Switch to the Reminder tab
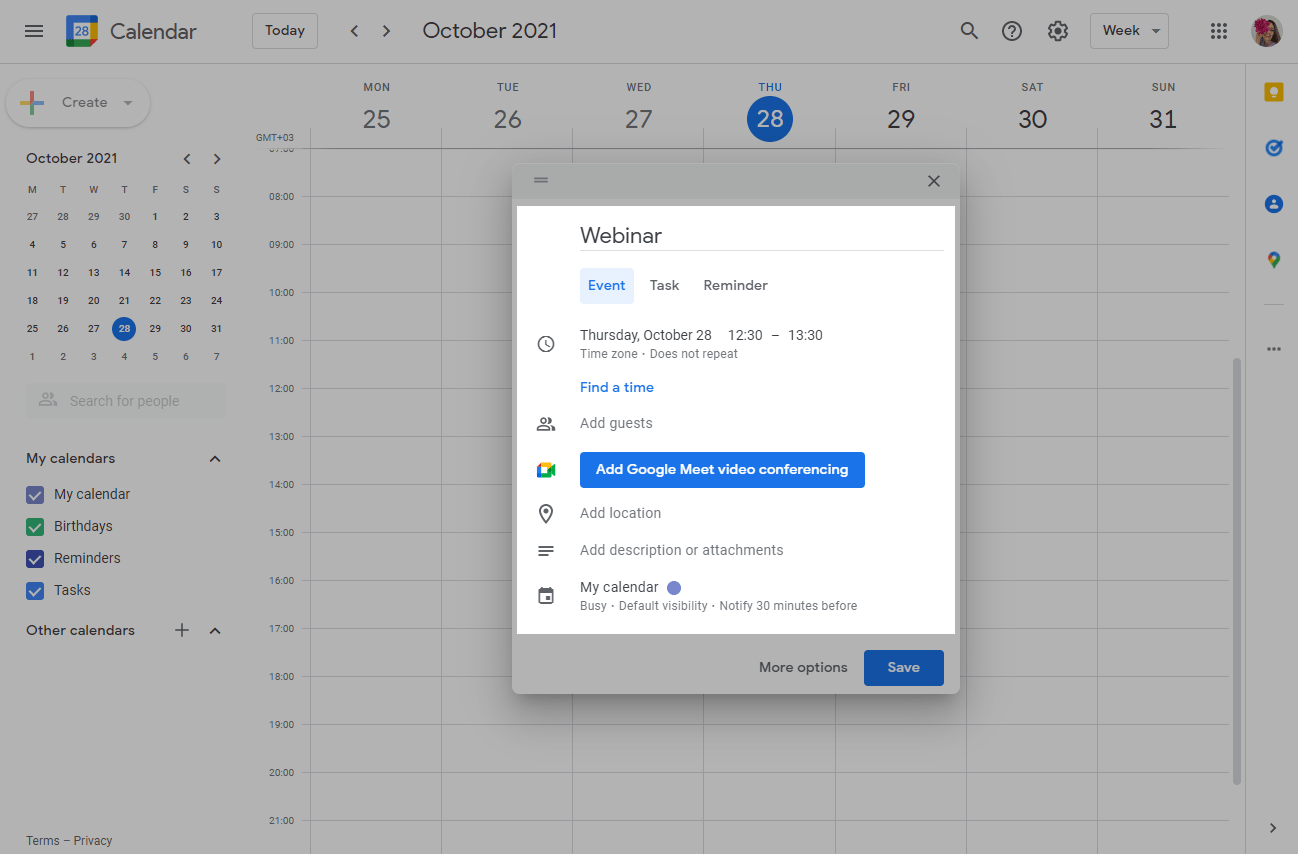Image resolution: width=1298 pixels, height=854 pixels. pyautogui.click(x=735, y=285)
